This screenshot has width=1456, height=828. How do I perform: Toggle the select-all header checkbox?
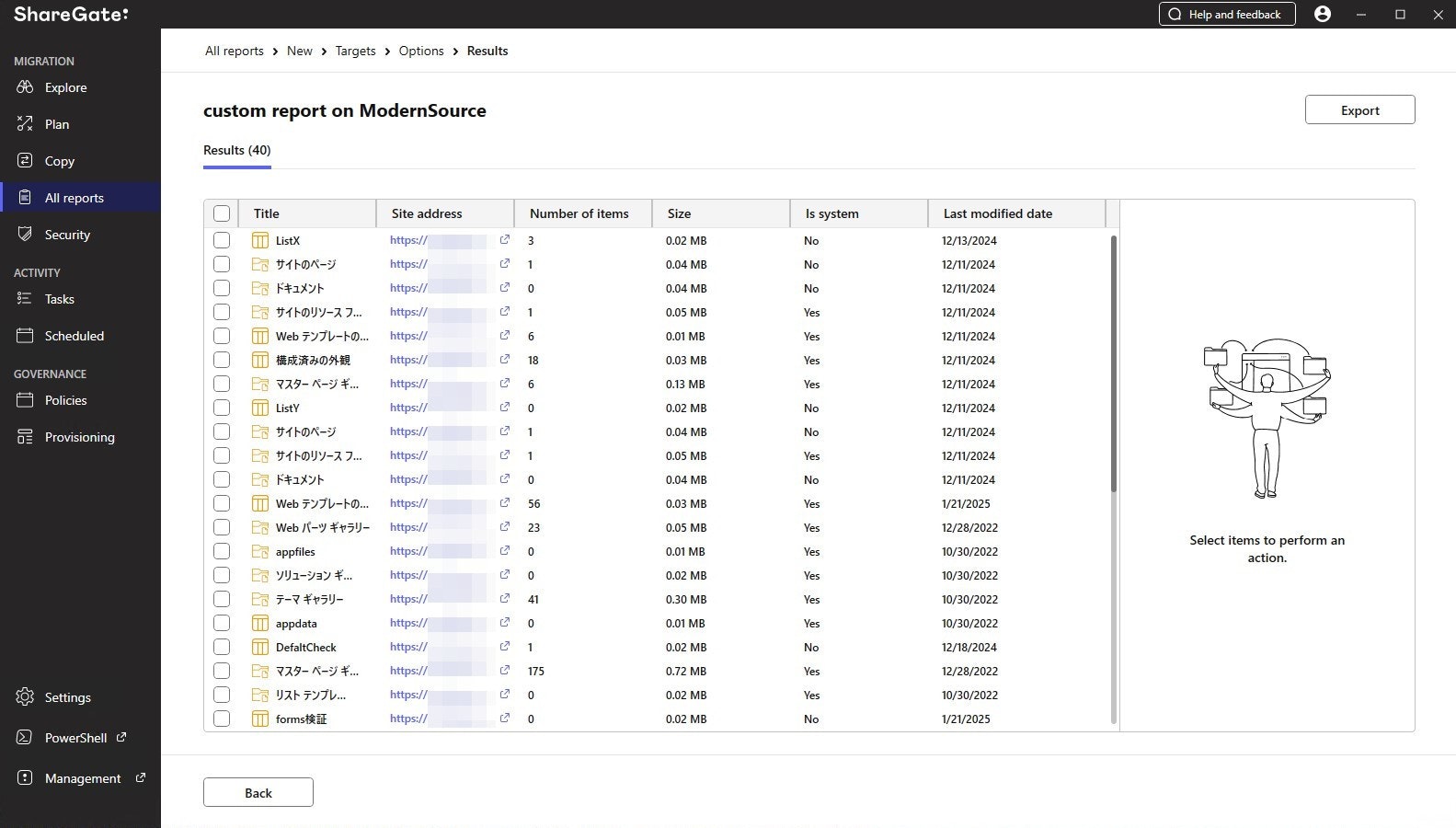click(x=222, y=213)
